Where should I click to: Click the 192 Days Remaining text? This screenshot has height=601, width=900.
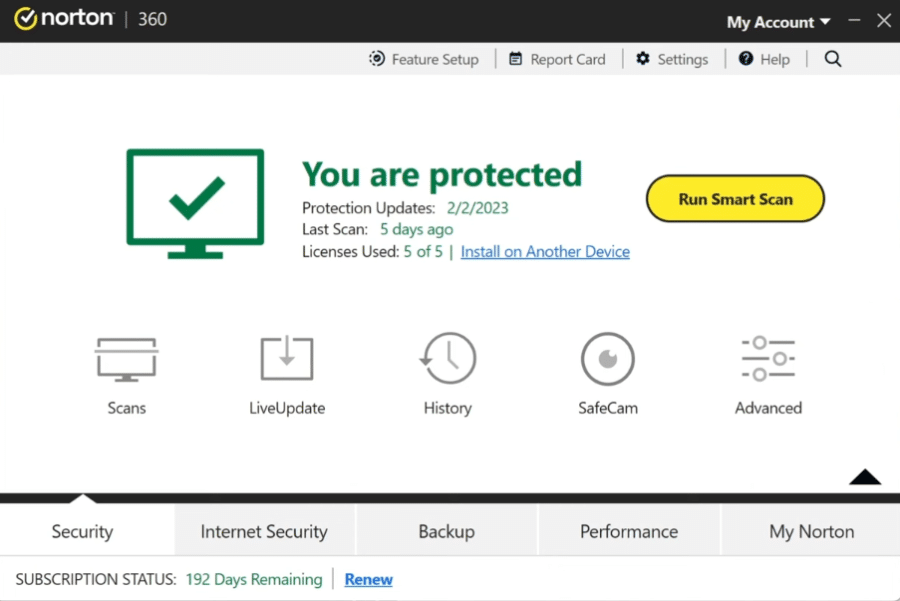254,579
